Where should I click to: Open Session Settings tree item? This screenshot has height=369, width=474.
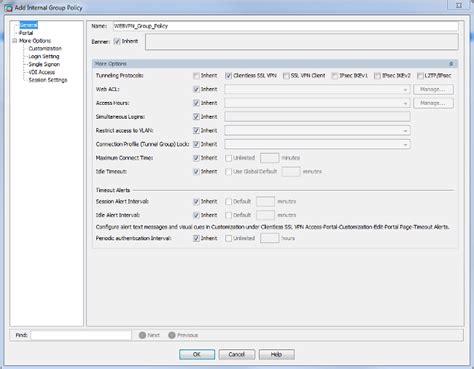coord(48,80)
